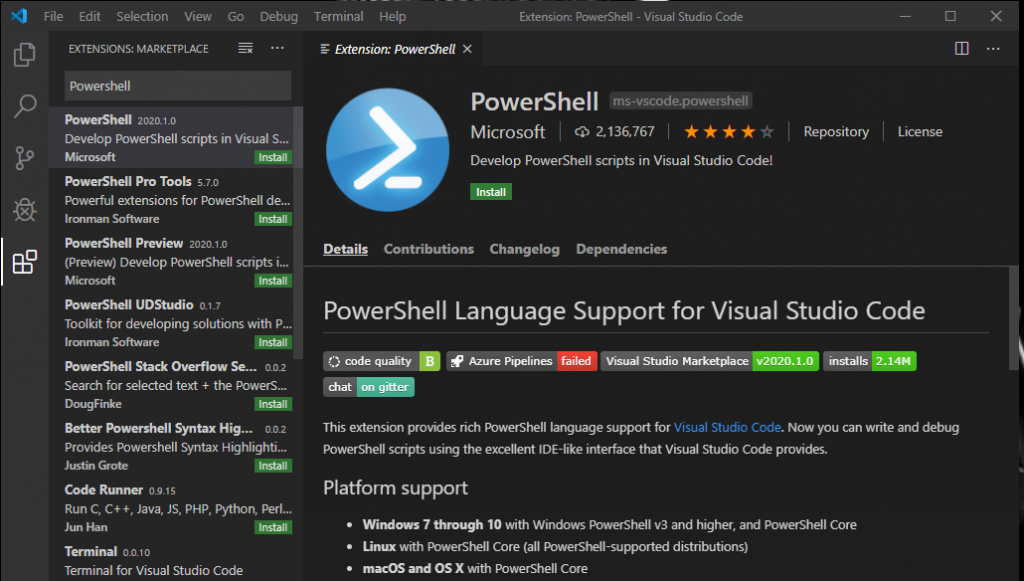The image size is (1024, 581).
Task: Install PowerShell UDStudio extension
Action: 273,342
